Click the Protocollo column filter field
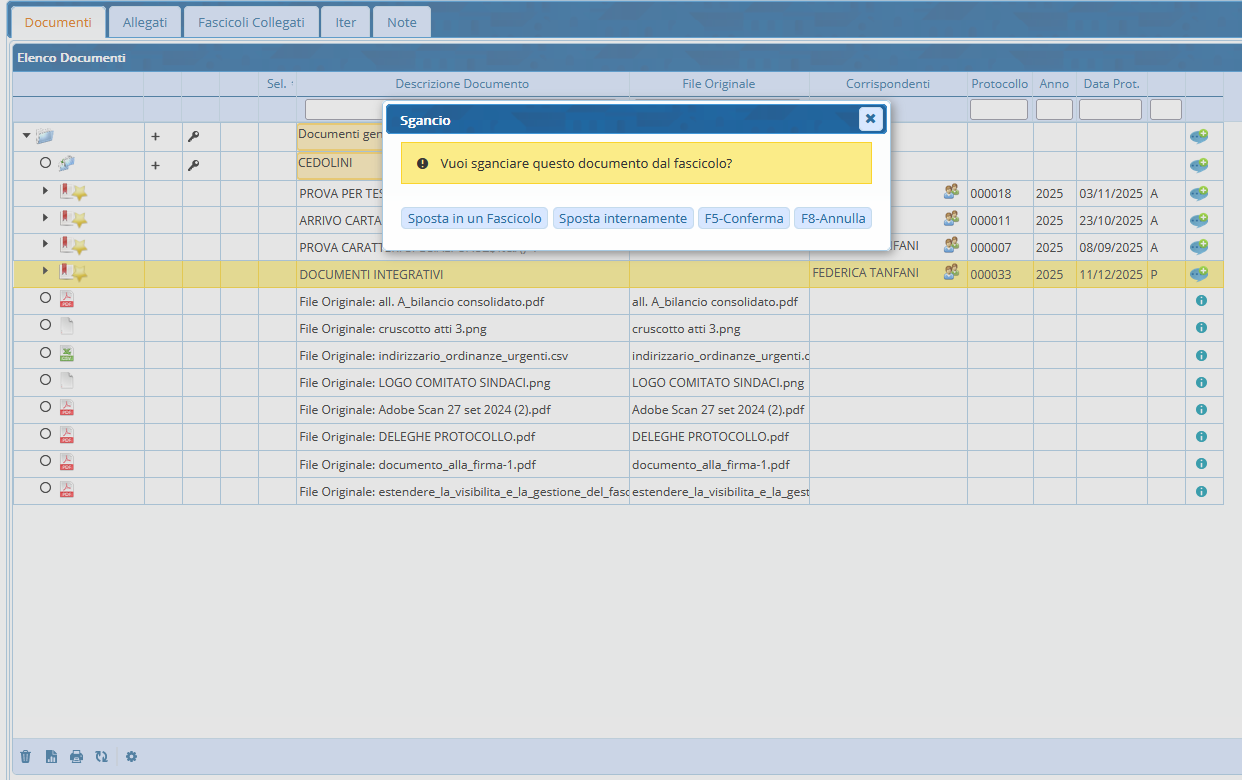The image size is (1242, 780). click(x=998, y=110)
